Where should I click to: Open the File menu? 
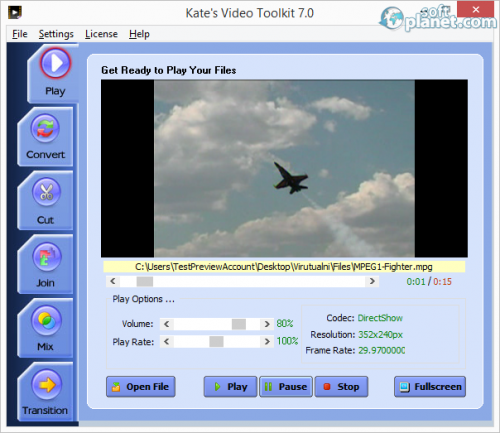[20, 34]
